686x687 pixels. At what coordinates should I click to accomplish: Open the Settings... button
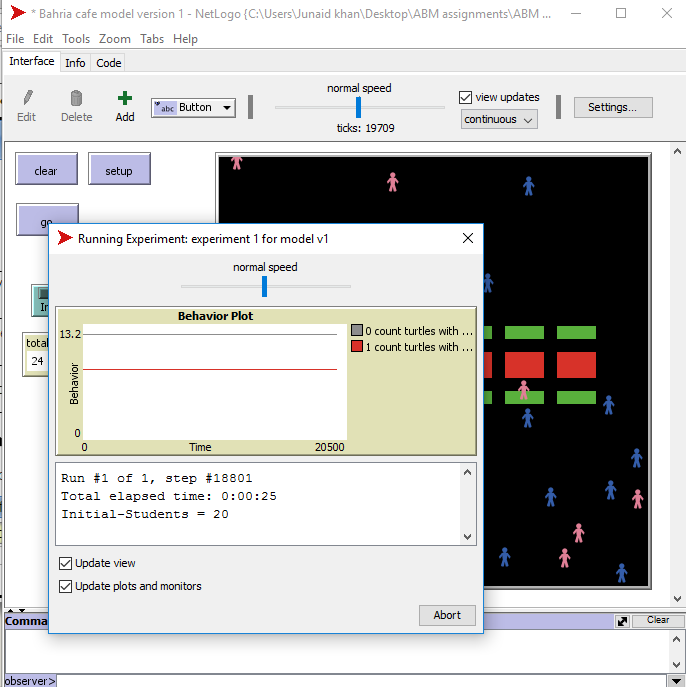click(x=619, y=107)
